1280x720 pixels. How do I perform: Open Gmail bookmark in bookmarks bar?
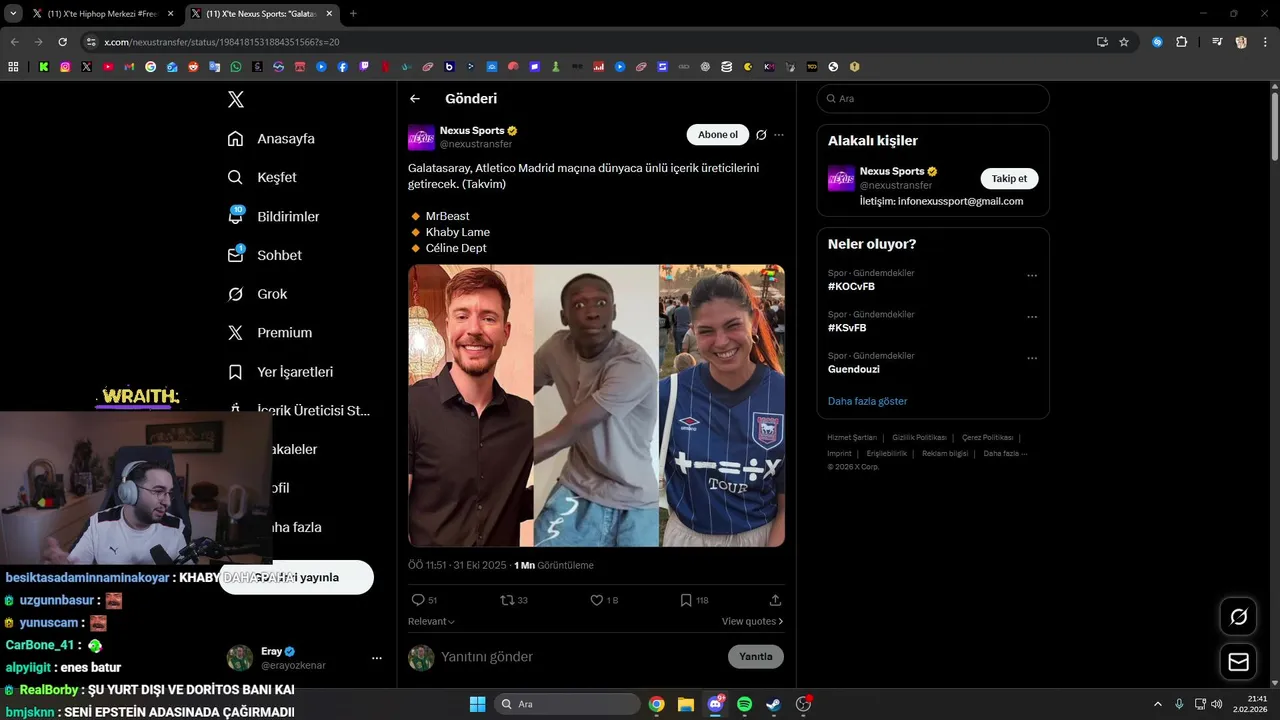click(129, 67)
